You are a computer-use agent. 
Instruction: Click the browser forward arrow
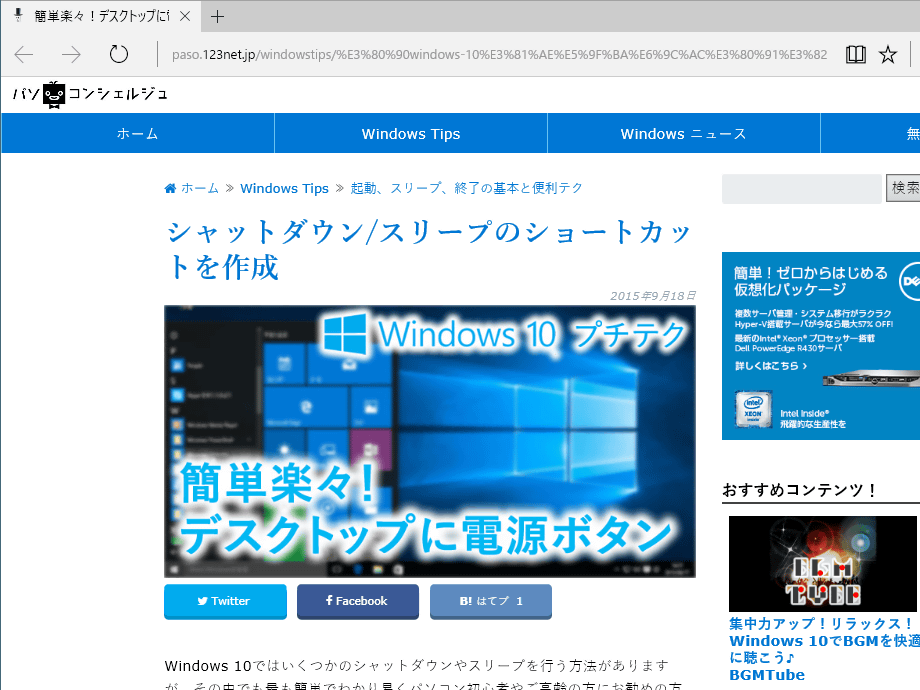pyautogui.click(x=71, y=55)
